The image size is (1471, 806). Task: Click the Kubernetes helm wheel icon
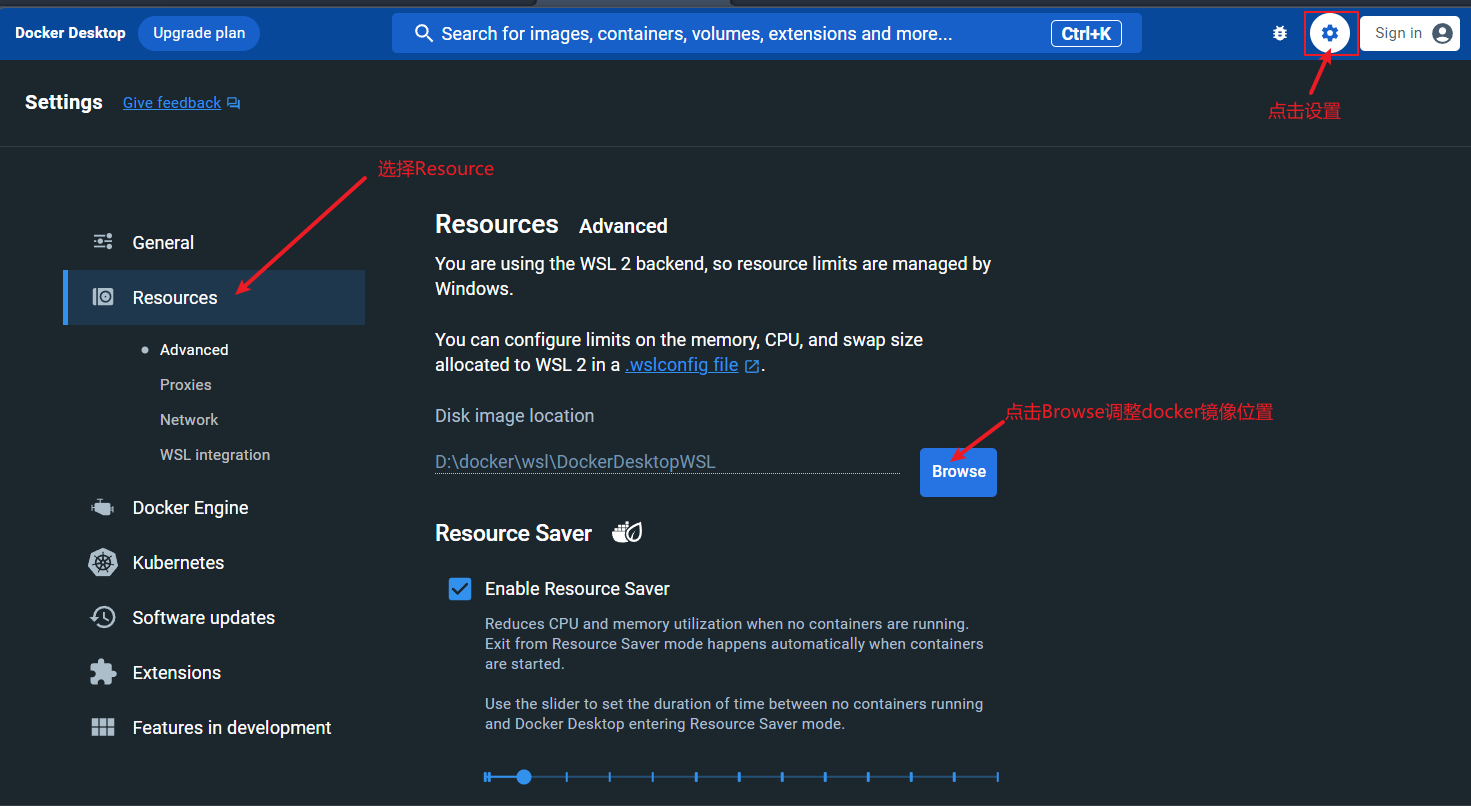(x=103, y=563)
